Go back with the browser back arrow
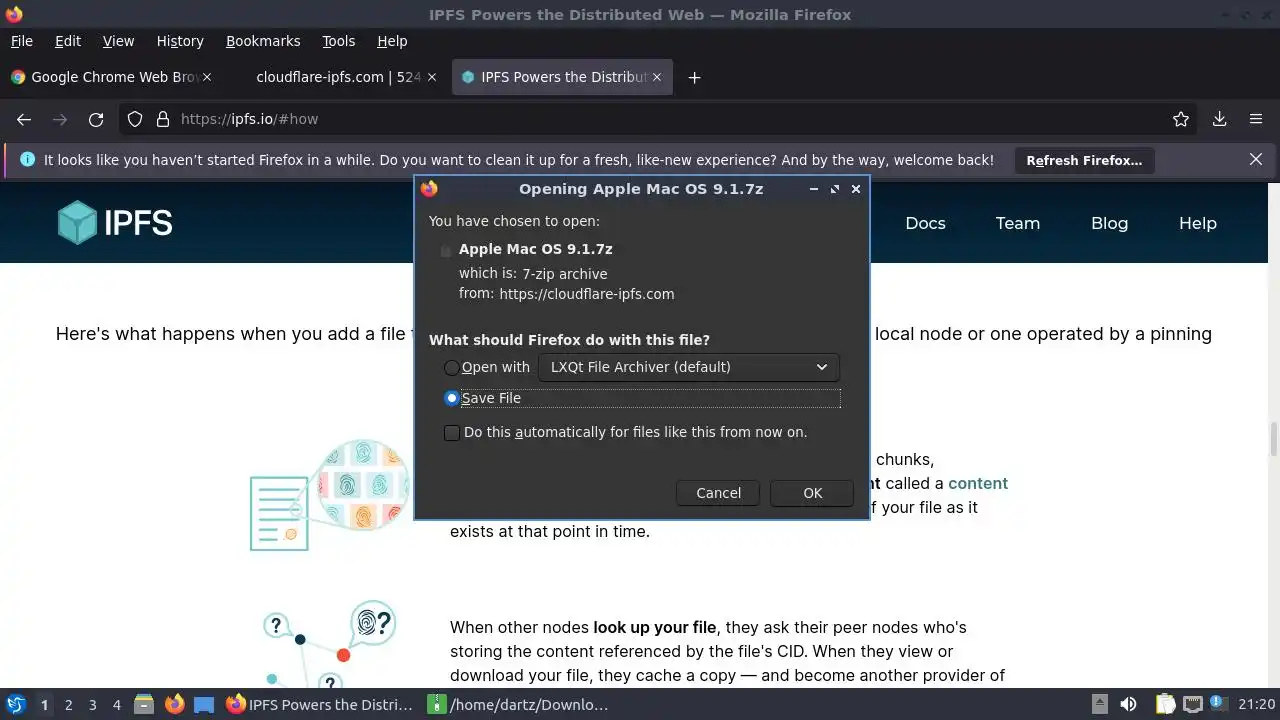Viewport: 1280px width, 720px height. (x=24, y=119)
